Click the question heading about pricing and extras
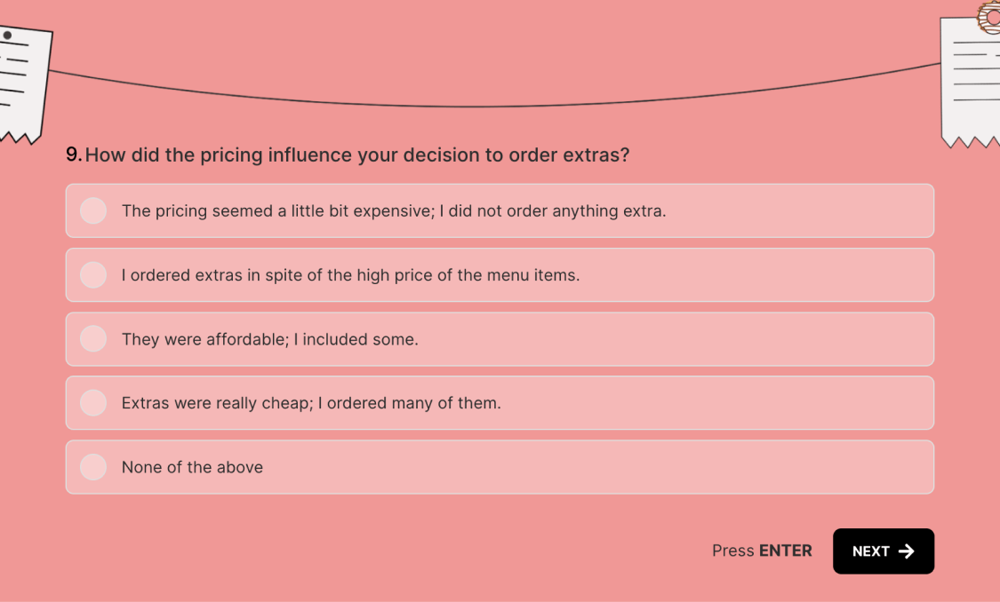1000x602 pixels. (357, 155)
